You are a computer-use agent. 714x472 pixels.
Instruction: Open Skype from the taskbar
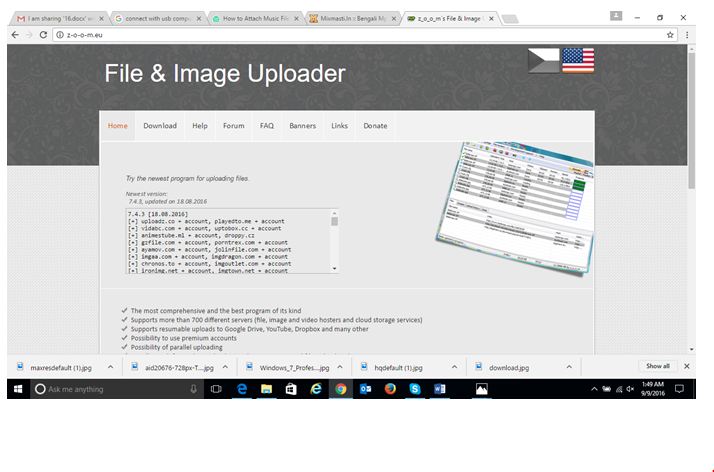tap(415, 389)
